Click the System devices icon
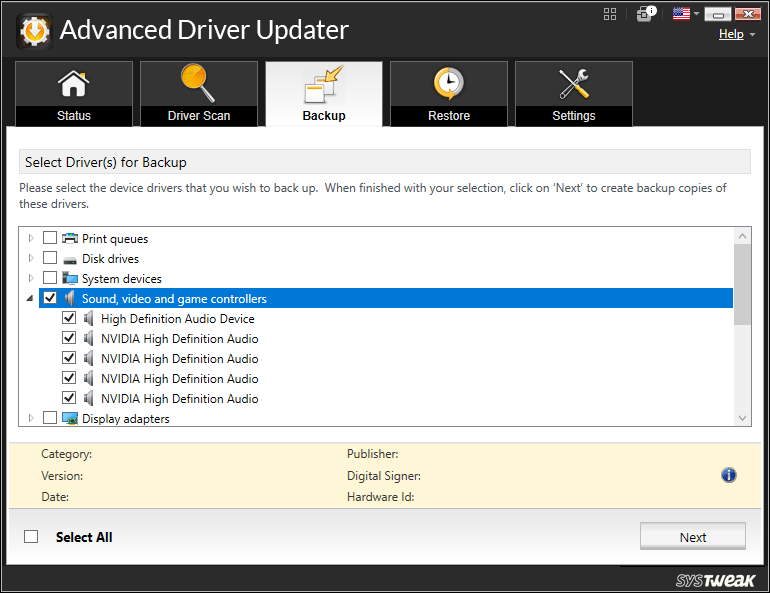The image size is (770, 593). [x=70, y=278]
